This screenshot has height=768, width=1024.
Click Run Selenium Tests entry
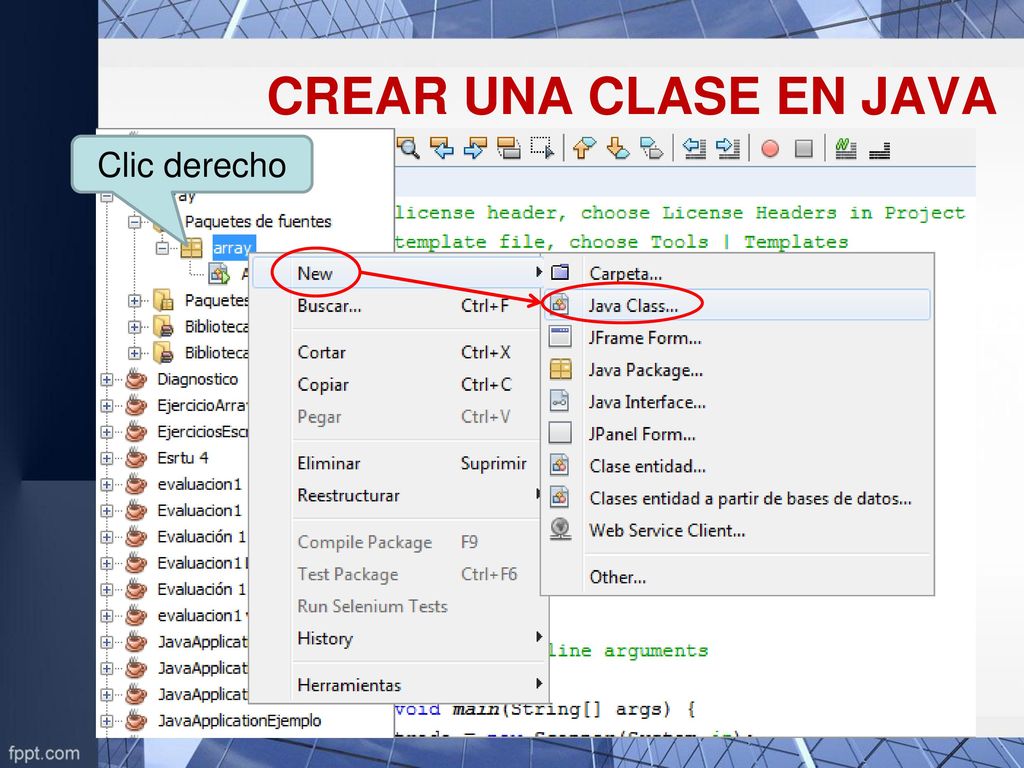(400, 606)
